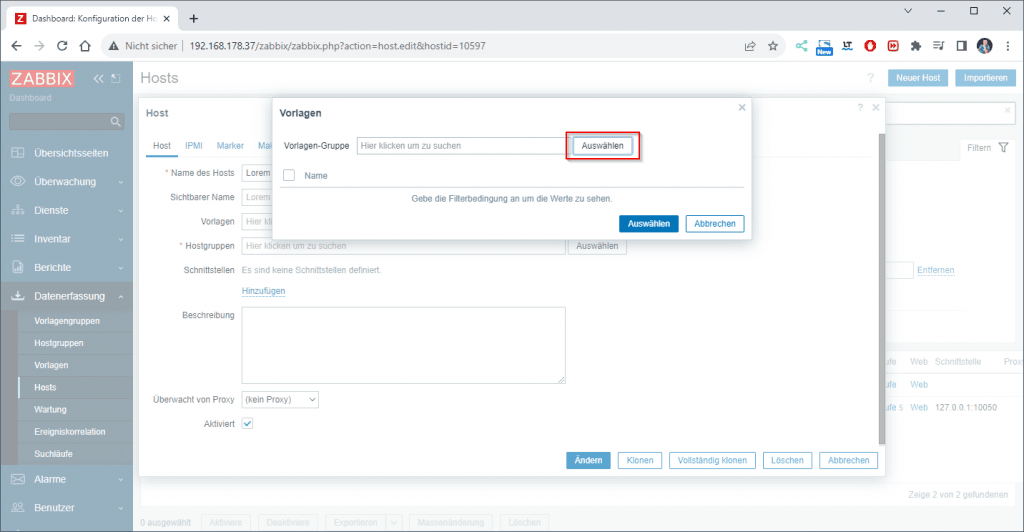The width and height of the screenshot is (1024, 532).
Task: Click the Übersichtsseiten sidebar icon
Action: pyautogui.click(x=17, y=152)
